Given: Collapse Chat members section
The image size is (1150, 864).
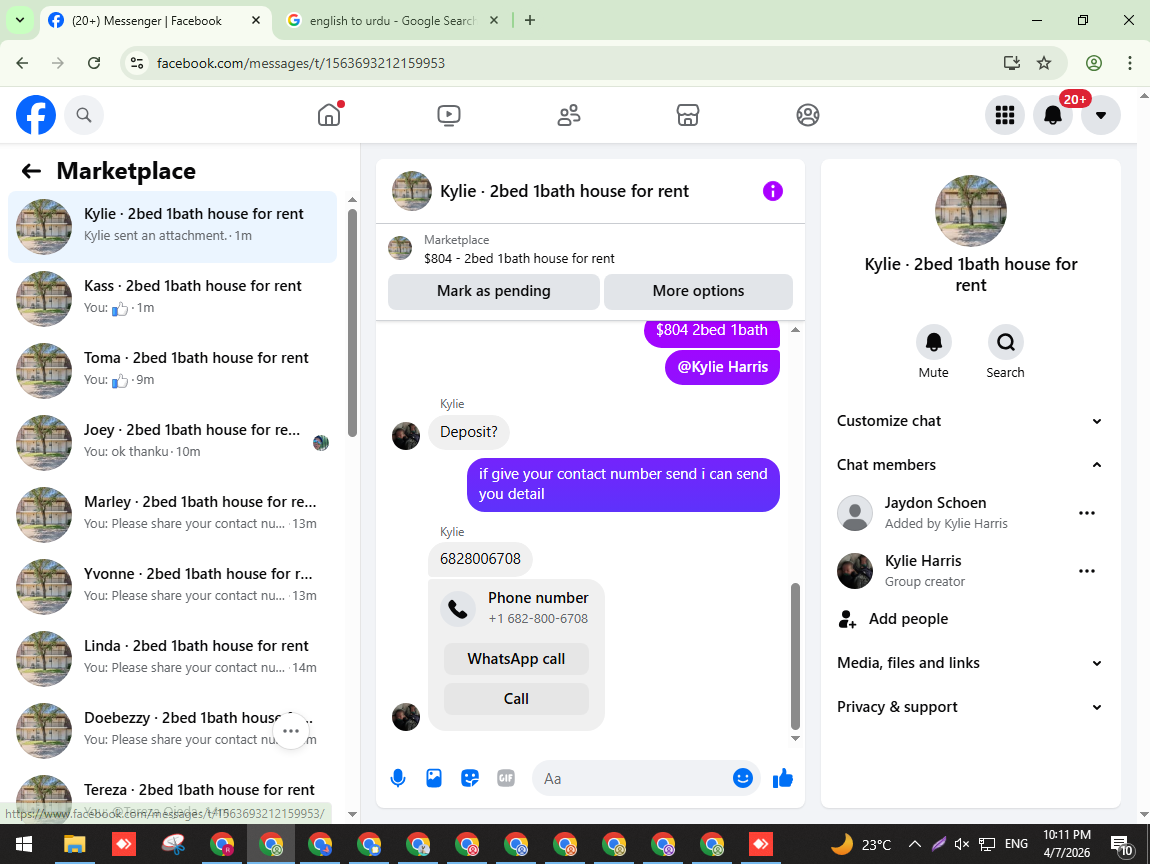Looking at the screenshot, I should tap(970, 465).
